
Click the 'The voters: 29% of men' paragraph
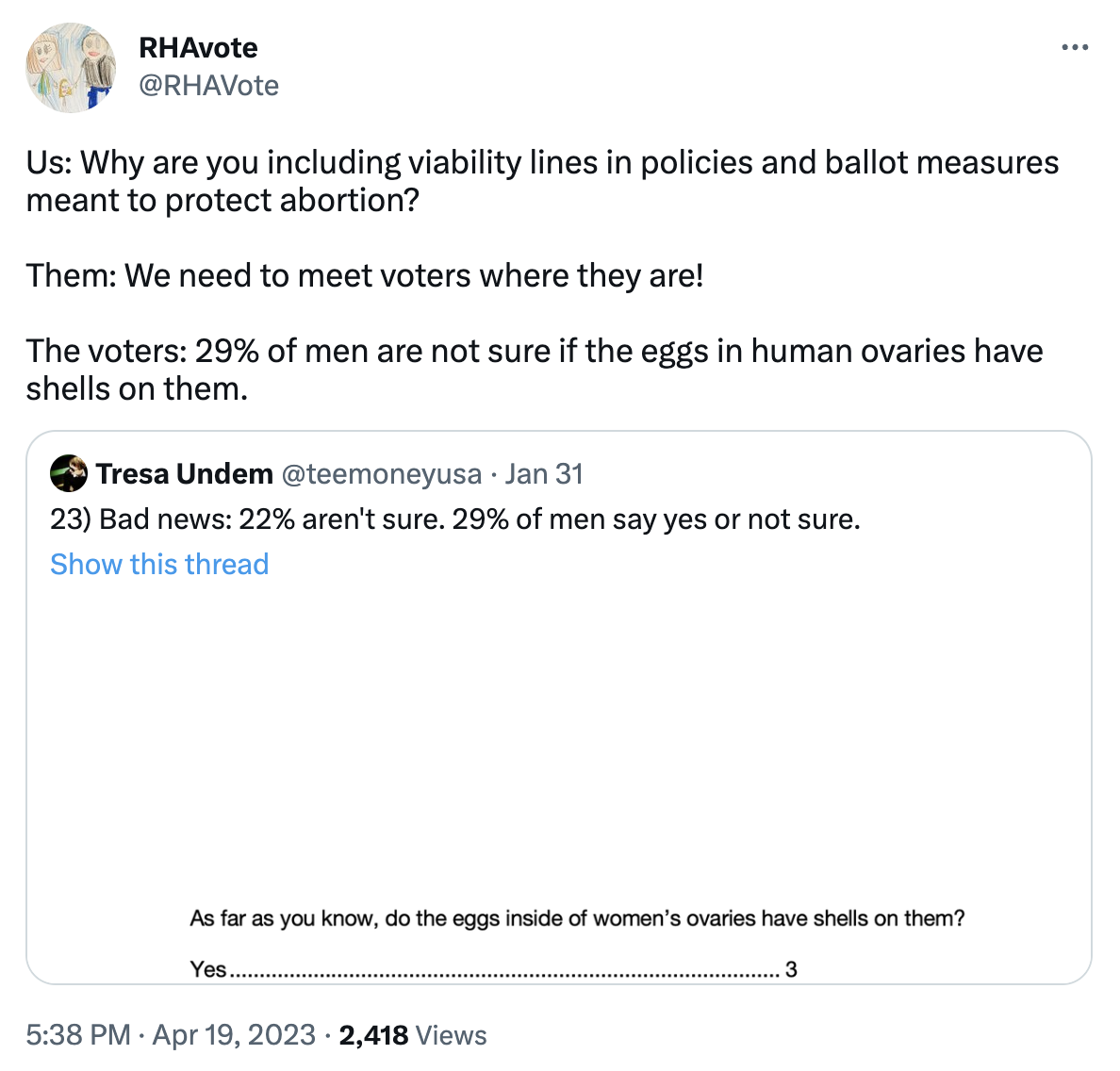tap(534, 370)
